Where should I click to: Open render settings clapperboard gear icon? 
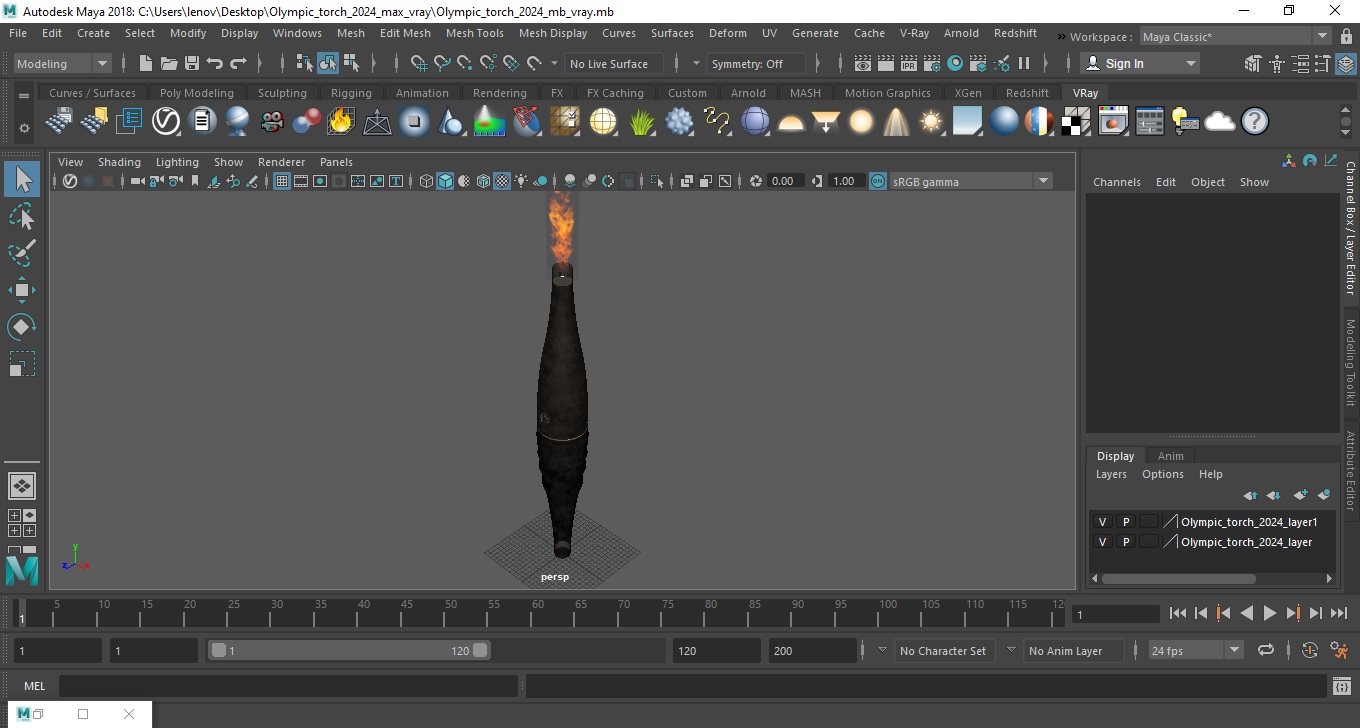(x=932, y=63)
